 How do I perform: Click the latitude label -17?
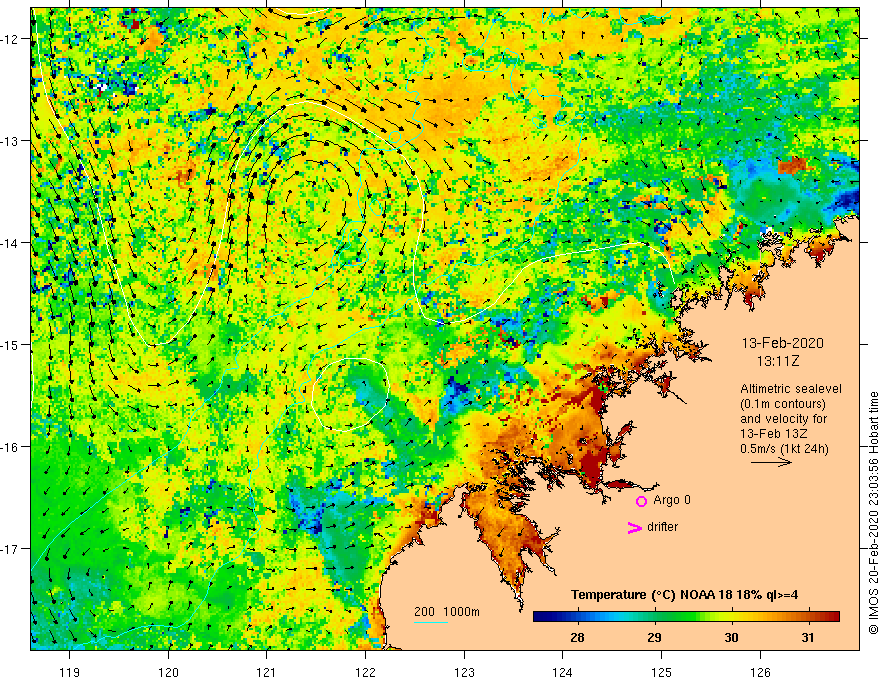(x=10, y=549)
